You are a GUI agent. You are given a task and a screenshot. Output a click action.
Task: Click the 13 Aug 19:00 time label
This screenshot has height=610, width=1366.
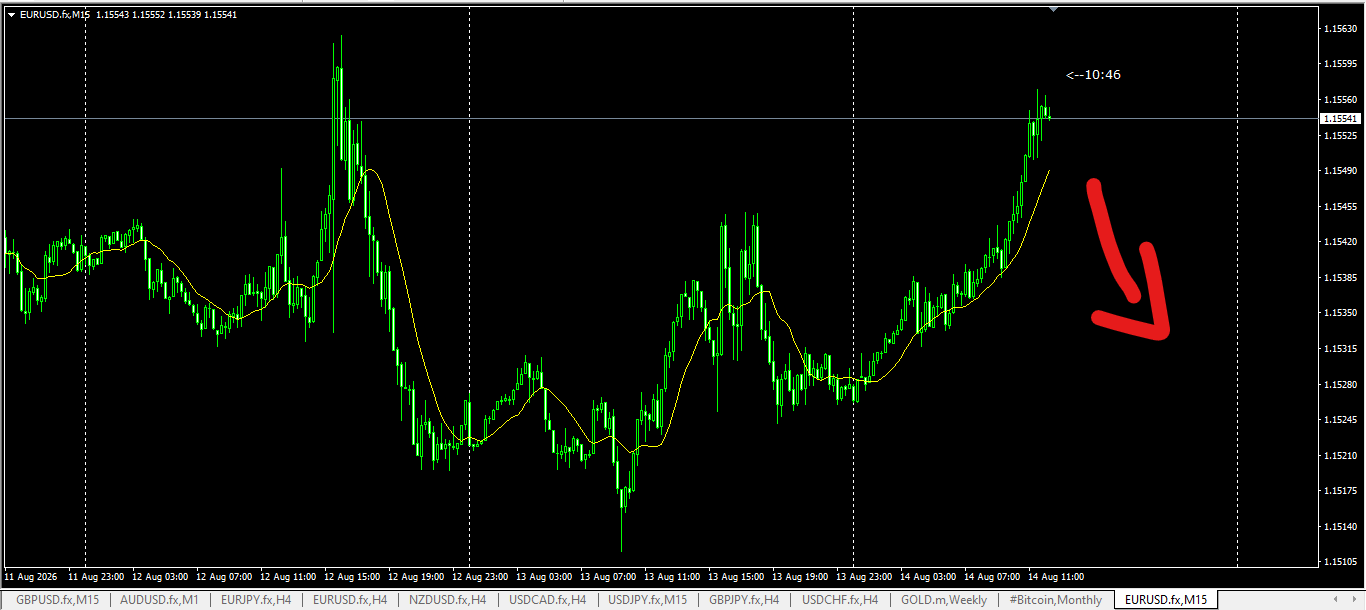[x=800, y=577]
